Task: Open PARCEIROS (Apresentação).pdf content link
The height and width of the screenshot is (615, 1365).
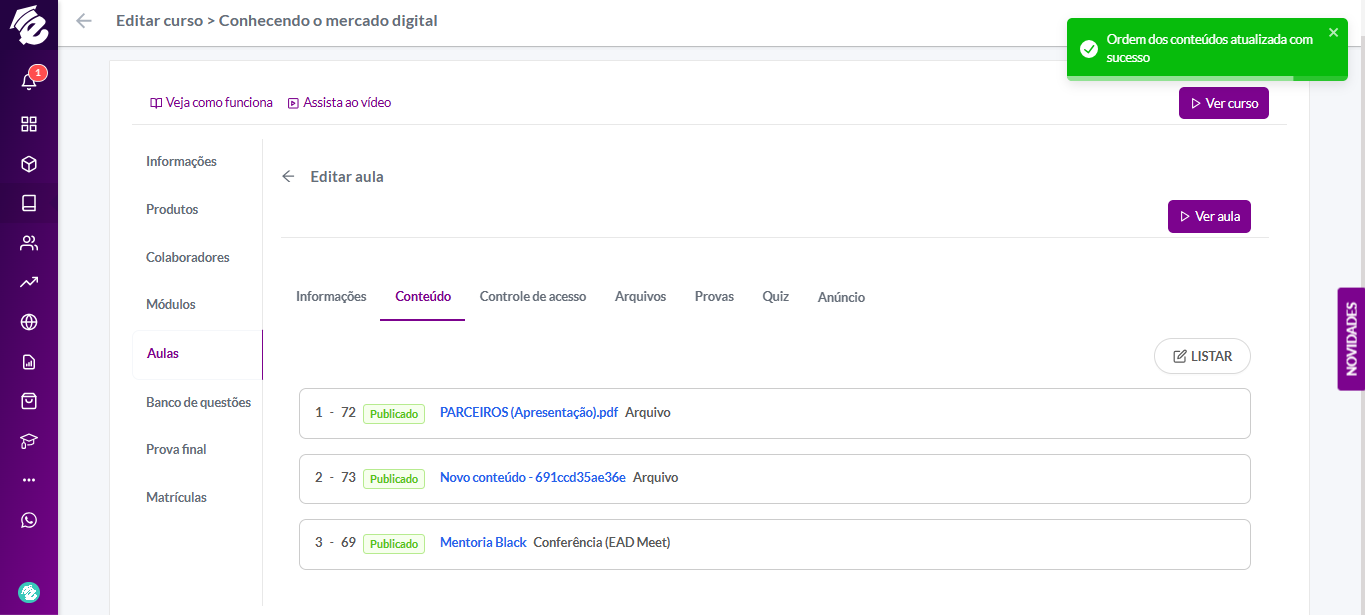Action: coord(529,412)
